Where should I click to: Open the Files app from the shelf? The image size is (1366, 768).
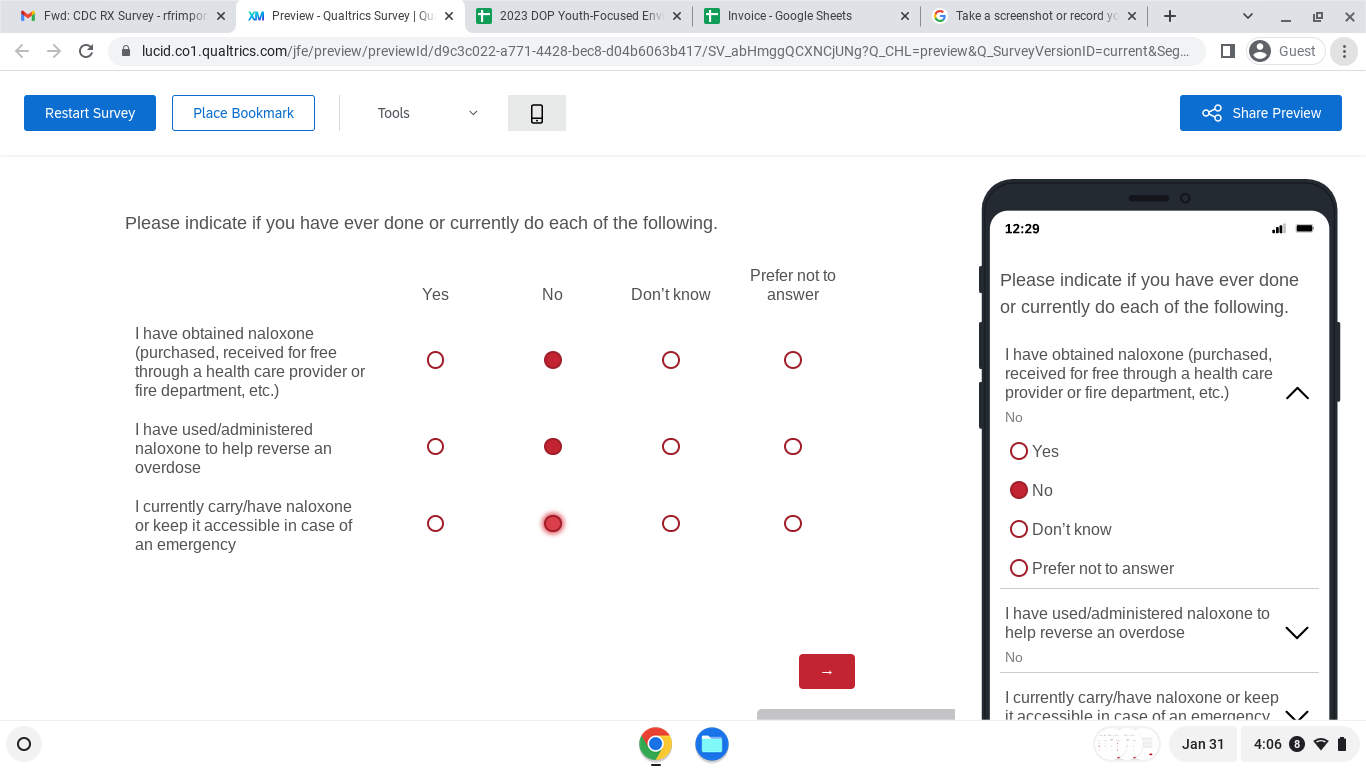point(711,744)
